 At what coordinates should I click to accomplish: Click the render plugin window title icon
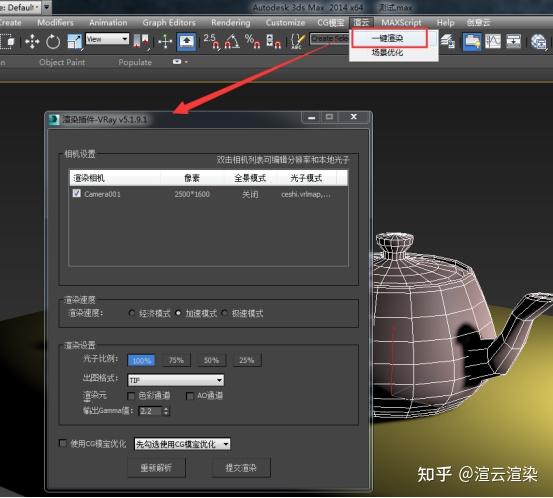click(x=54, y=119)
